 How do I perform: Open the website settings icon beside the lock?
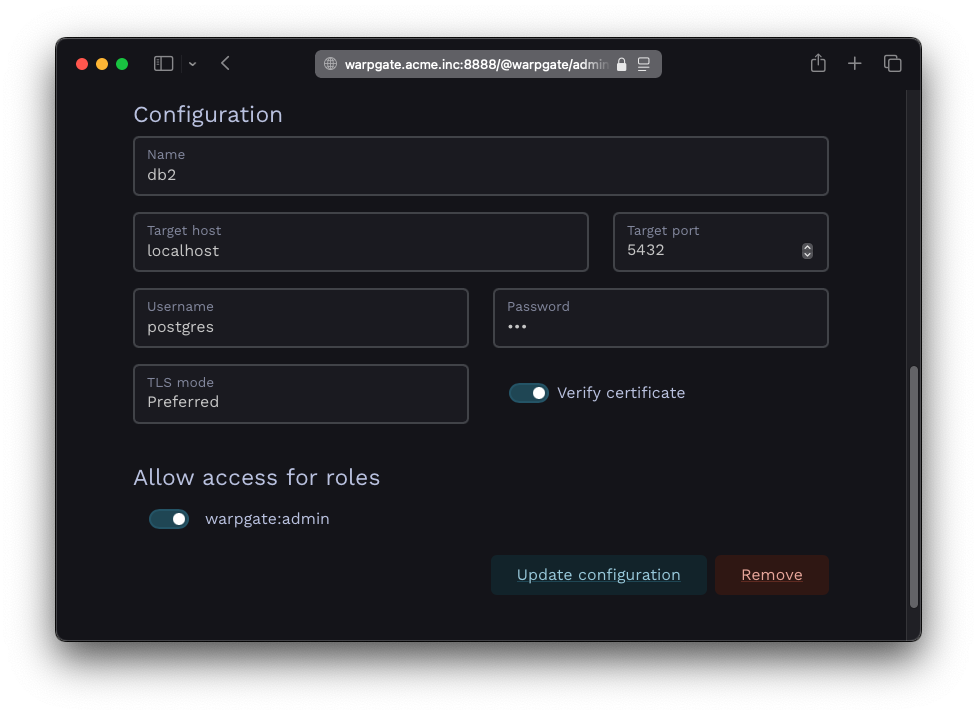pyautogui.click(x=643, y=63)
